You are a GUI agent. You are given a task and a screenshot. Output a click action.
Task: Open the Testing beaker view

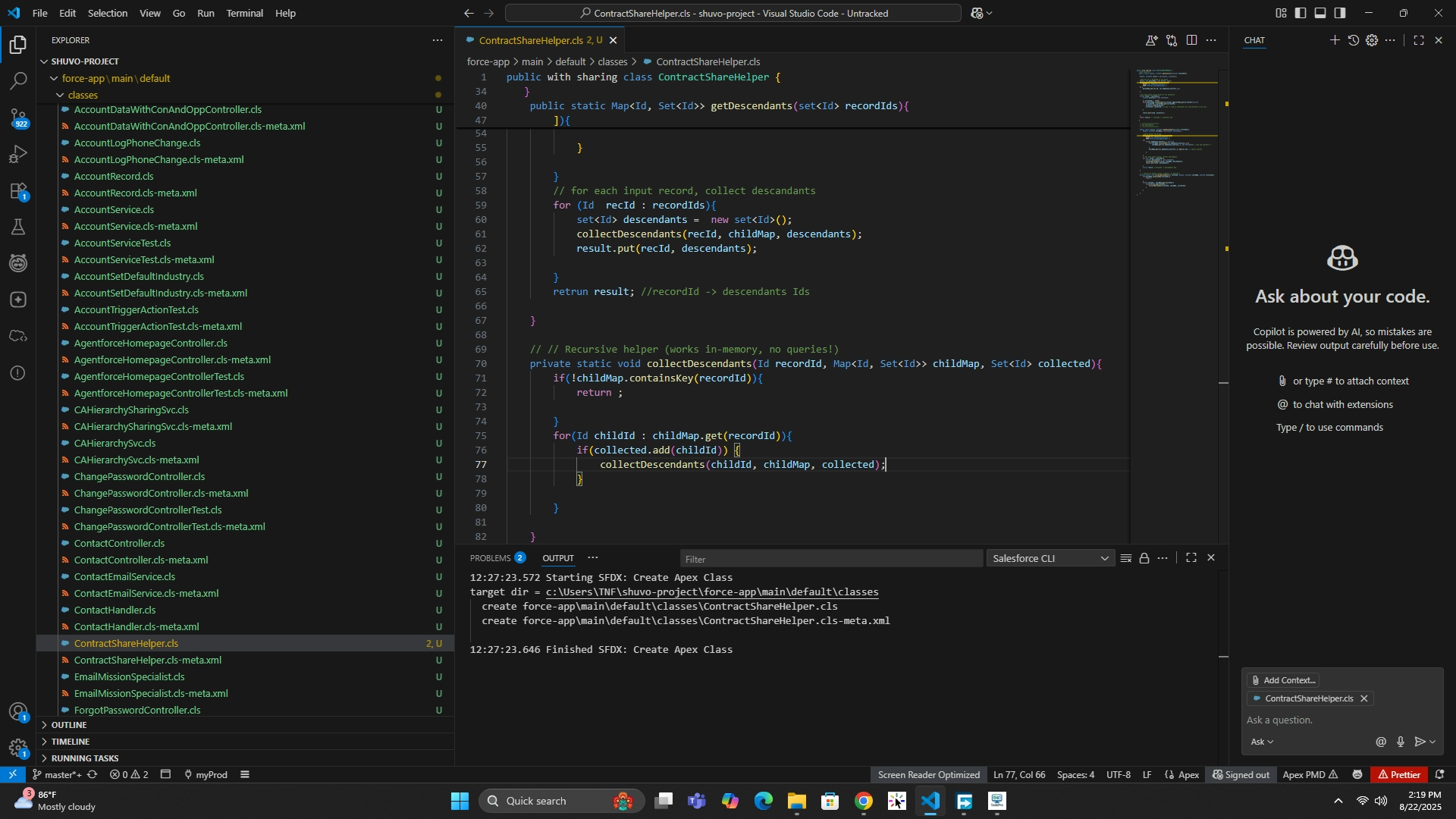pos(18,227)
